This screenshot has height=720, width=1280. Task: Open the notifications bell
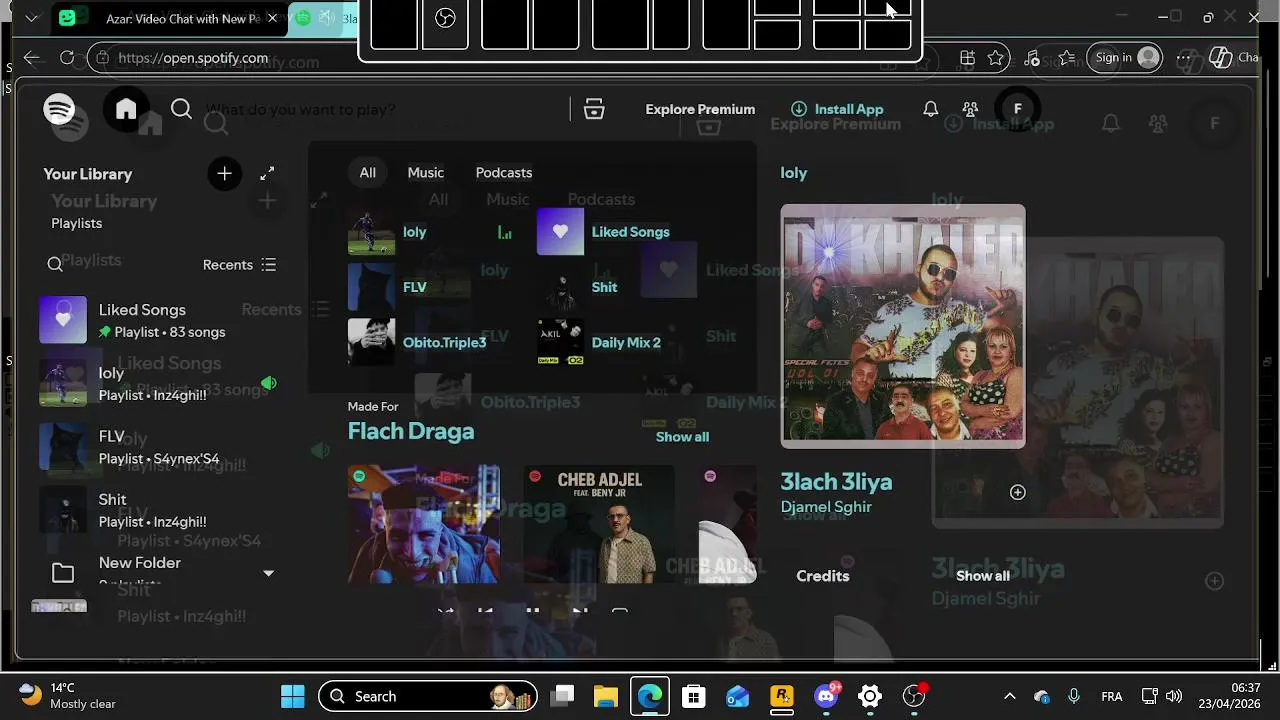(x=930, y=109)
